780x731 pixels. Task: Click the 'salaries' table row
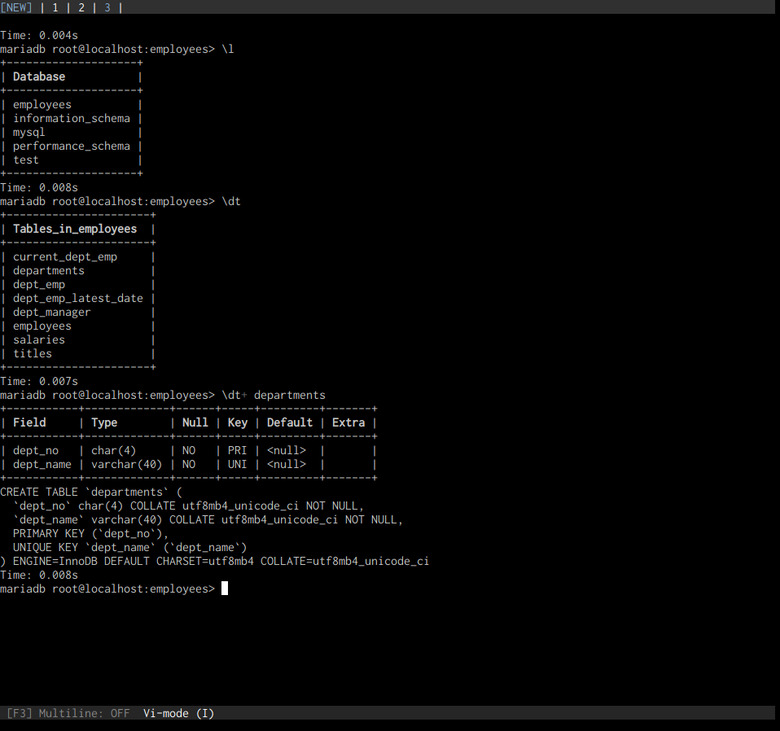(x=39, y=340)
